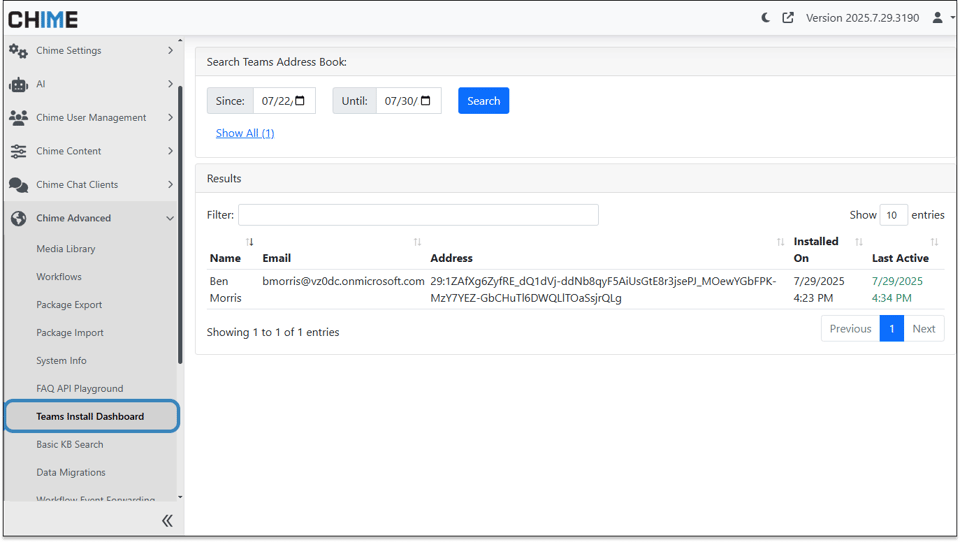Click the Chime Settings gears icon
960x542 pixels.
18,51
